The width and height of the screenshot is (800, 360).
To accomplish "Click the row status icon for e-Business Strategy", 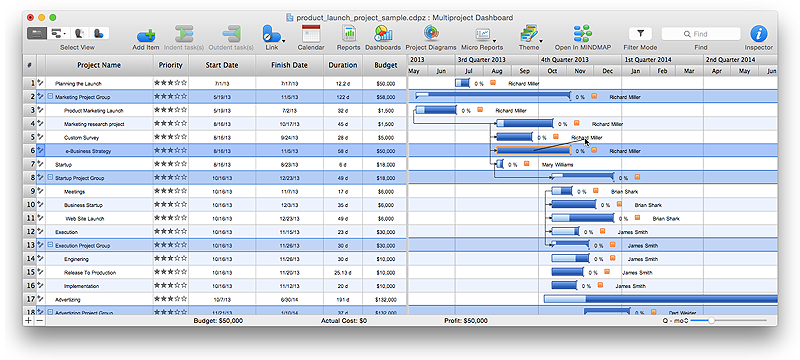I will 41,151.
